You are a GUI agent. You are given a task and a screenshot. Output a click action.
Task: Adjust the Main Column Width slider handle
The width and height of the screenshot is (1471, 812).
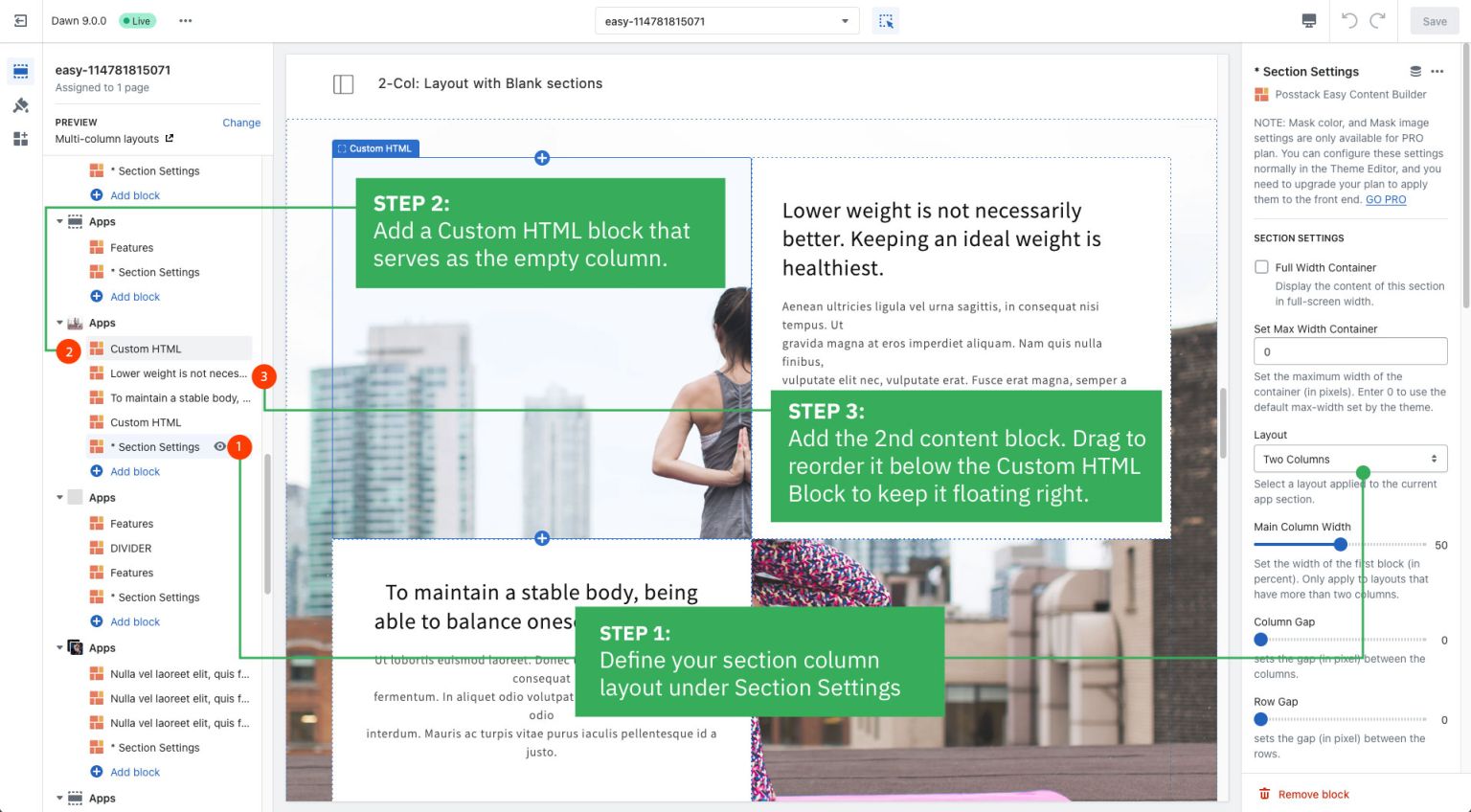click(1341, 545)
